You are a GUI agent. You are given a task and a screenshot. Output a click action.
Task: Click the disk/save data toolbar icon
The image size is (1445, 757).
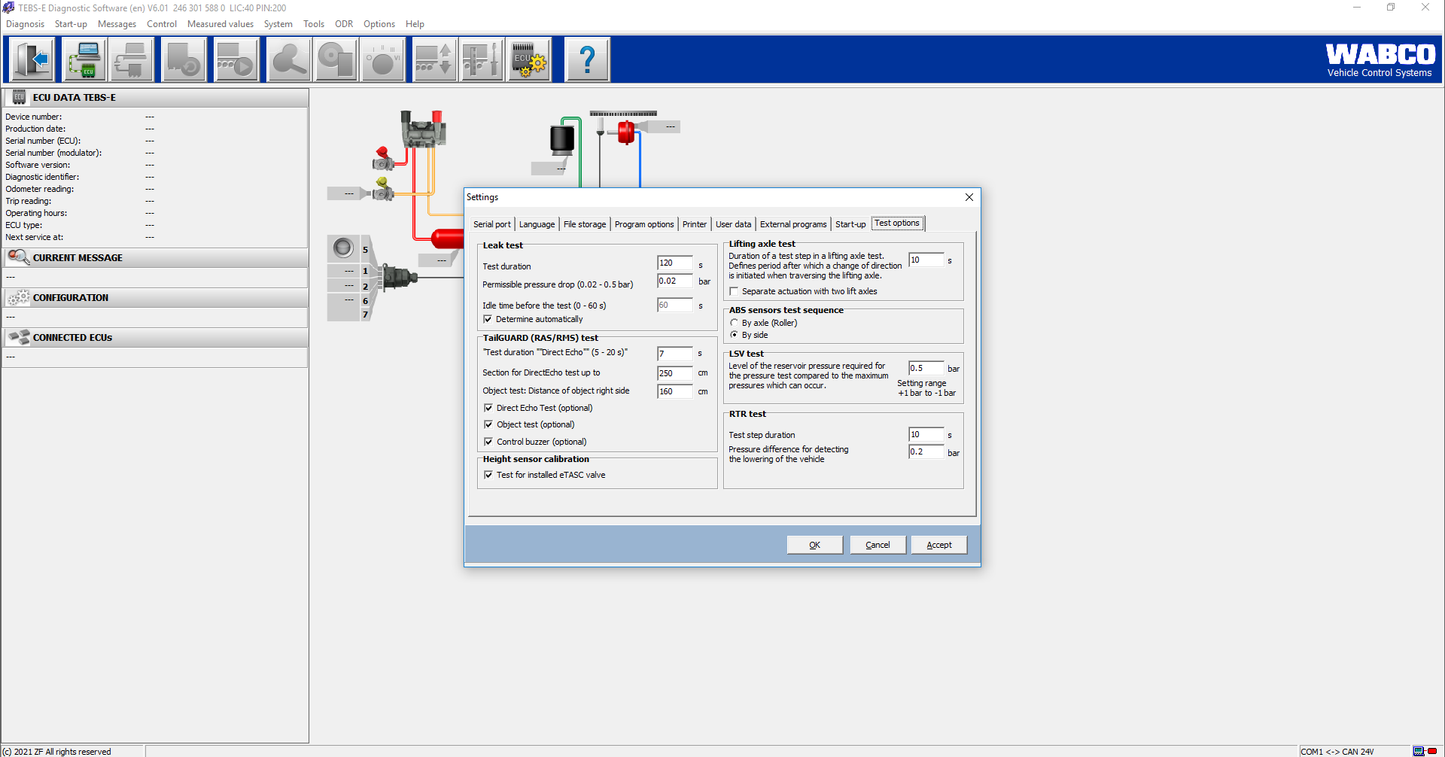335,59
